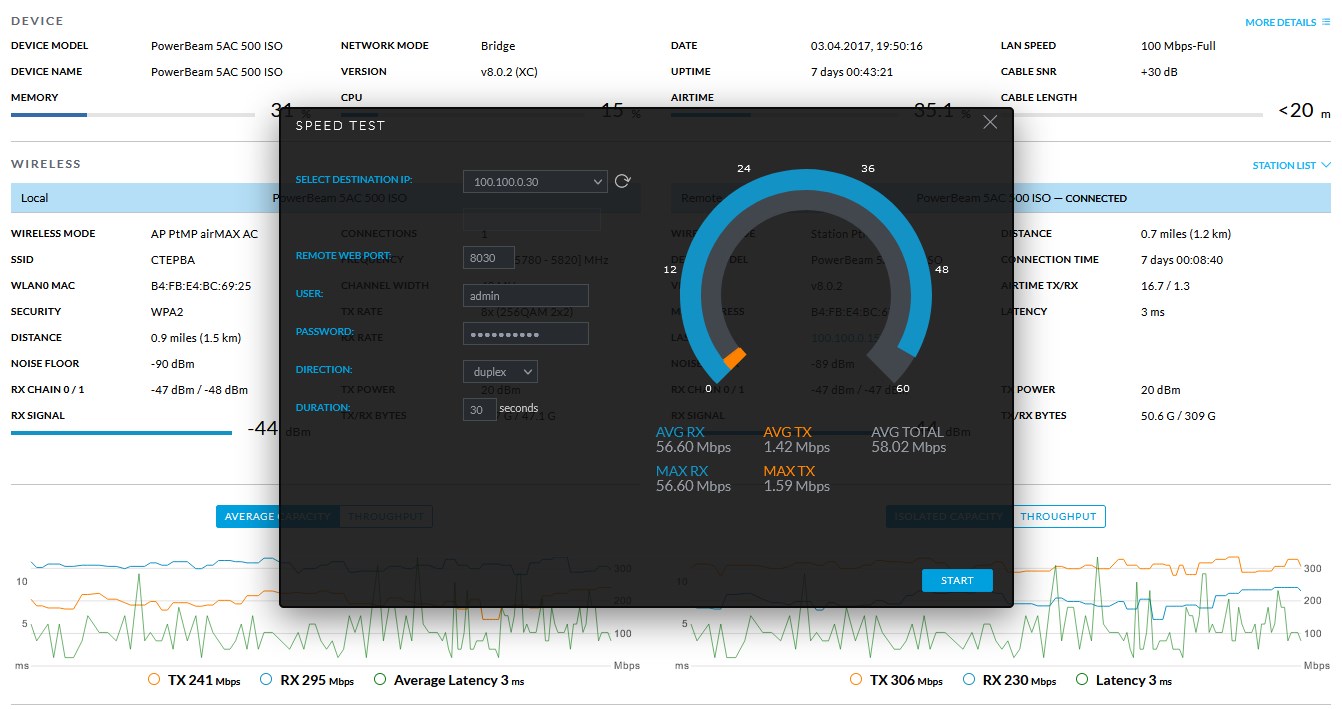Toggle RX 295 Mbps legend entry

(x=306, y=680)
